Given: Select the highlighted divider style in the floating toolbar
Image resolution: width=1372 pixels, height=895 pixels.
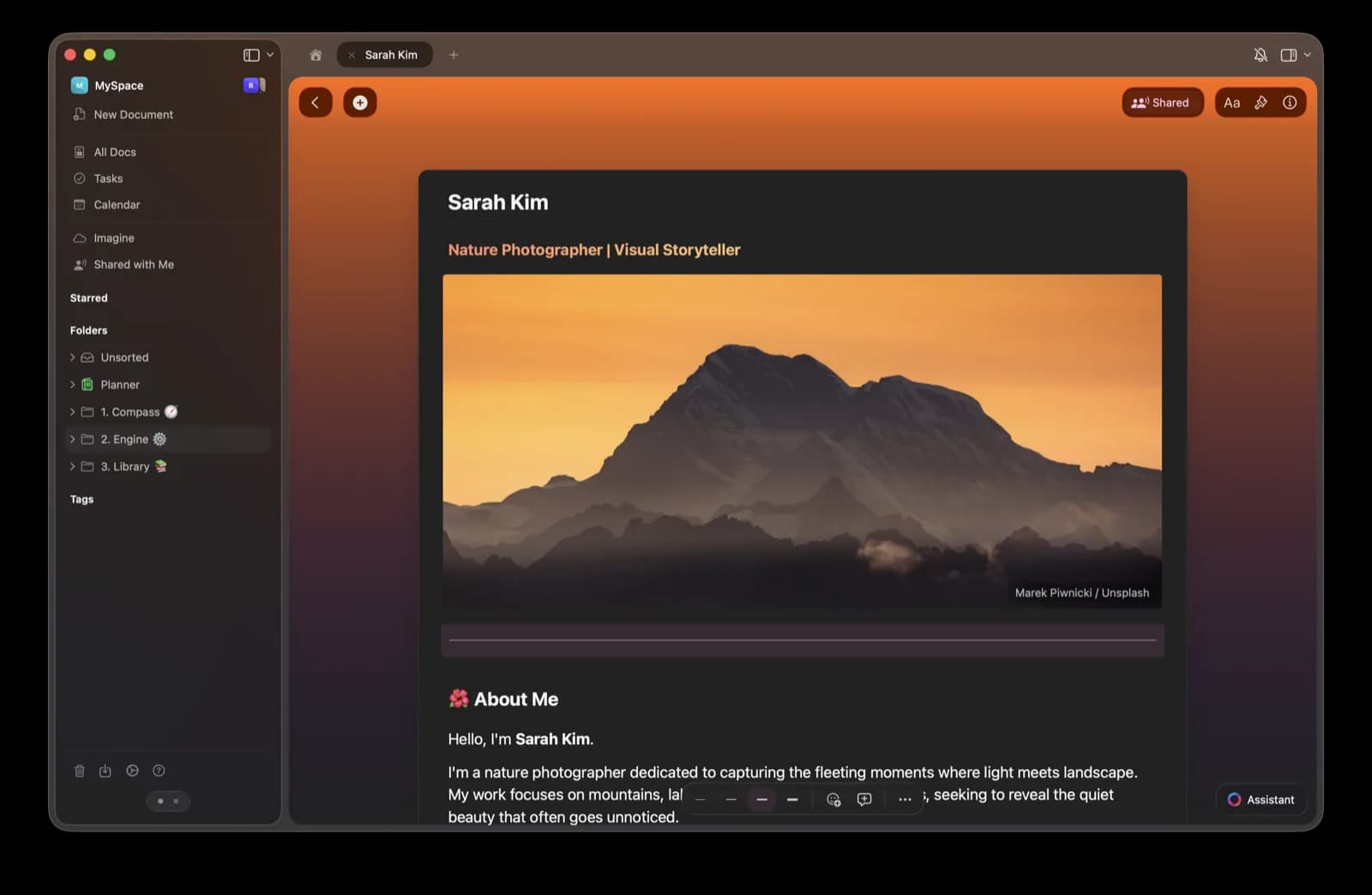Looking at the screenshot, I should (x=761, y=799).
